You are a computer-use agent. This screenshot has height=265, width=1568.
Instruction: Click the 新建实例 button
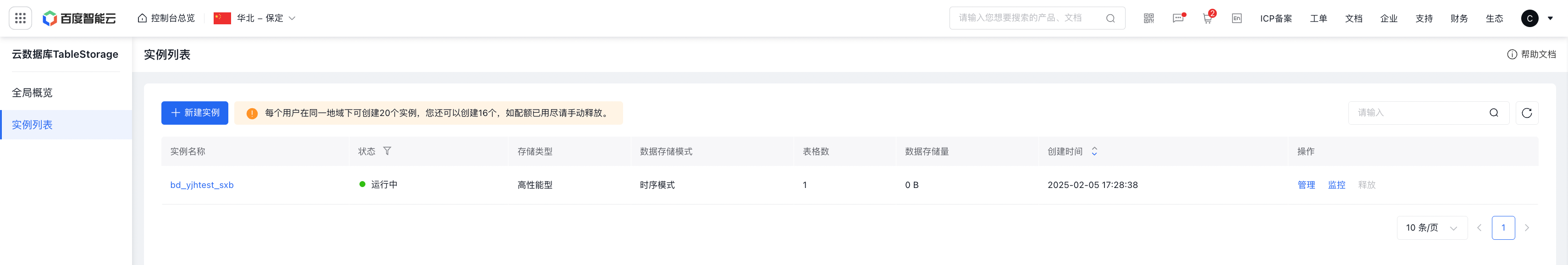point(195,113)
